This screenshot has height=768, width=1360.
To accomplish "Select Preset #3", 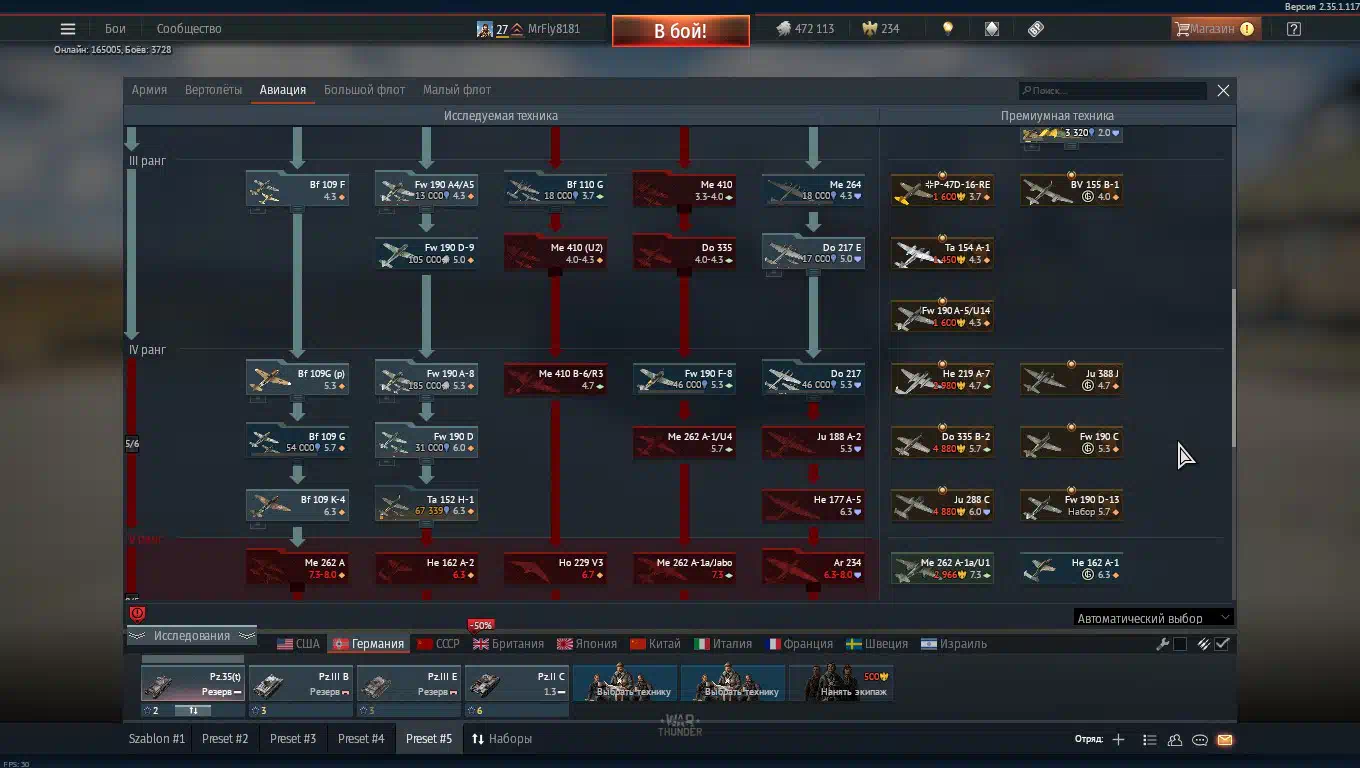I will coord(293,739).
